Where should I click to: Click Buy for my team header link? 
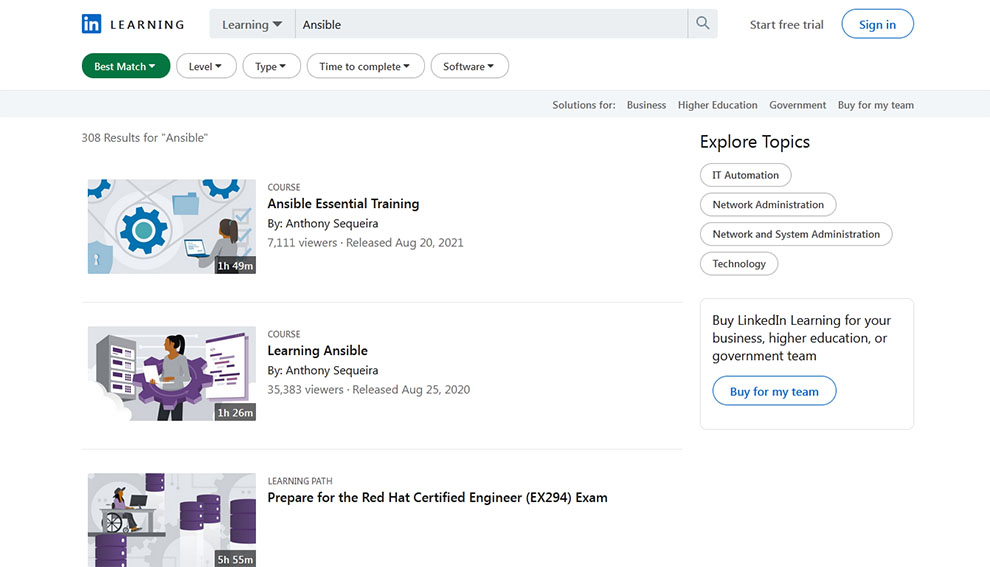(x=875, y=105)
